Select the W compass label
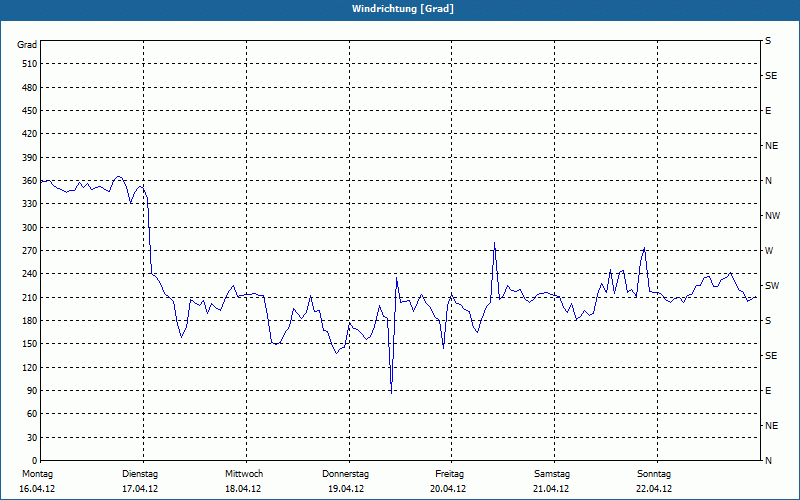 click(x=769, y=251)
